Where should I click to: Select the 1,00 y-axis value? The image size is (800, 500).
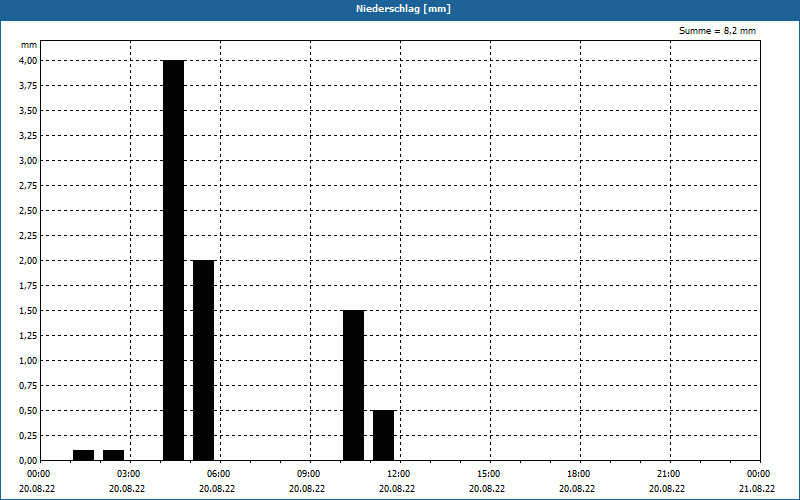[28, 361]
